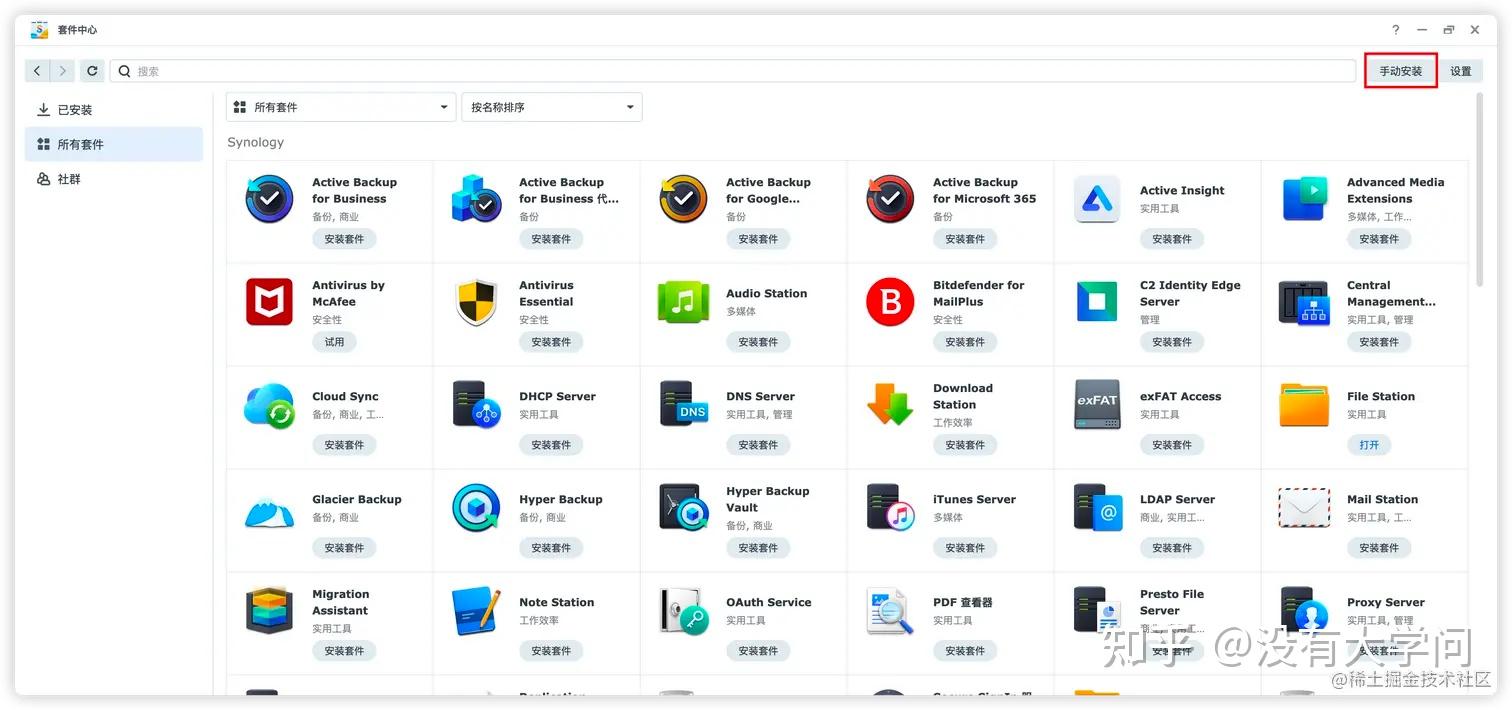The height and width of the screenshot is (710, 1512).
Task: Select the Active Insight icon
Action: [x=1097, y=199]
